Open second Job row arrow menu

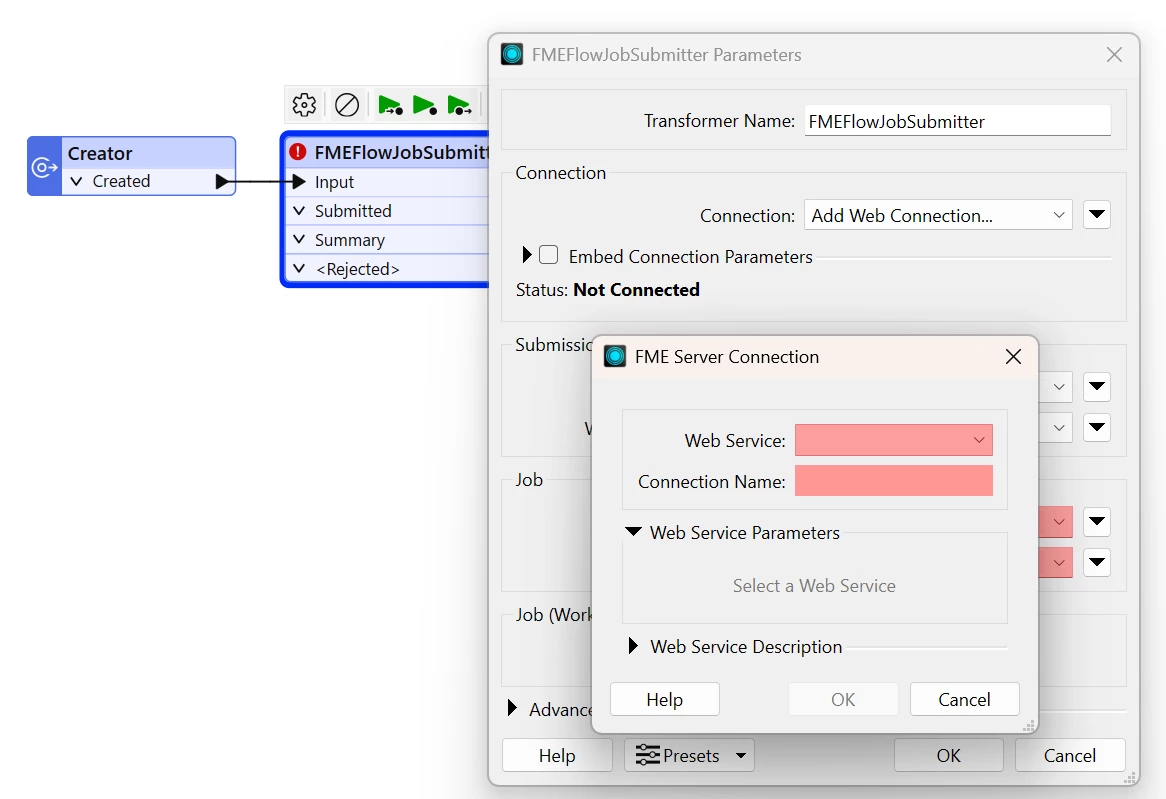[x=1097, y=562]
